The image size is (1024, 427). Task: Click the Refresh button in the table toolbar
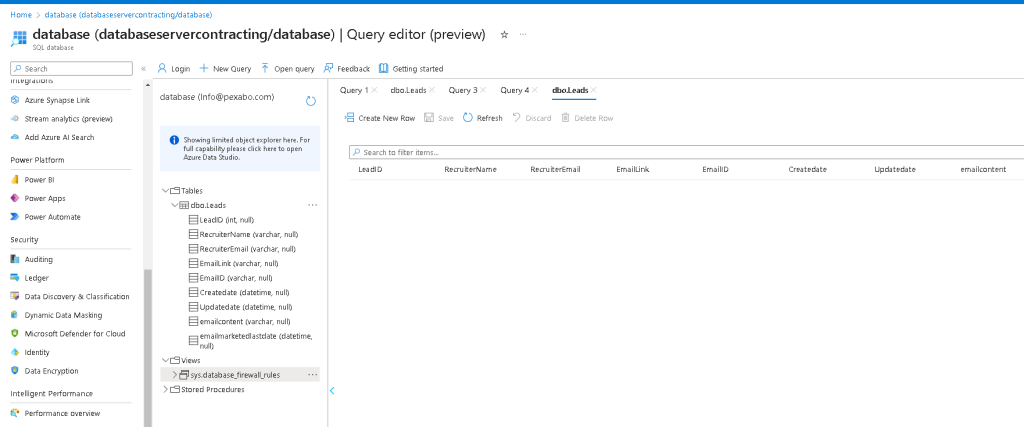click(483, 118)
